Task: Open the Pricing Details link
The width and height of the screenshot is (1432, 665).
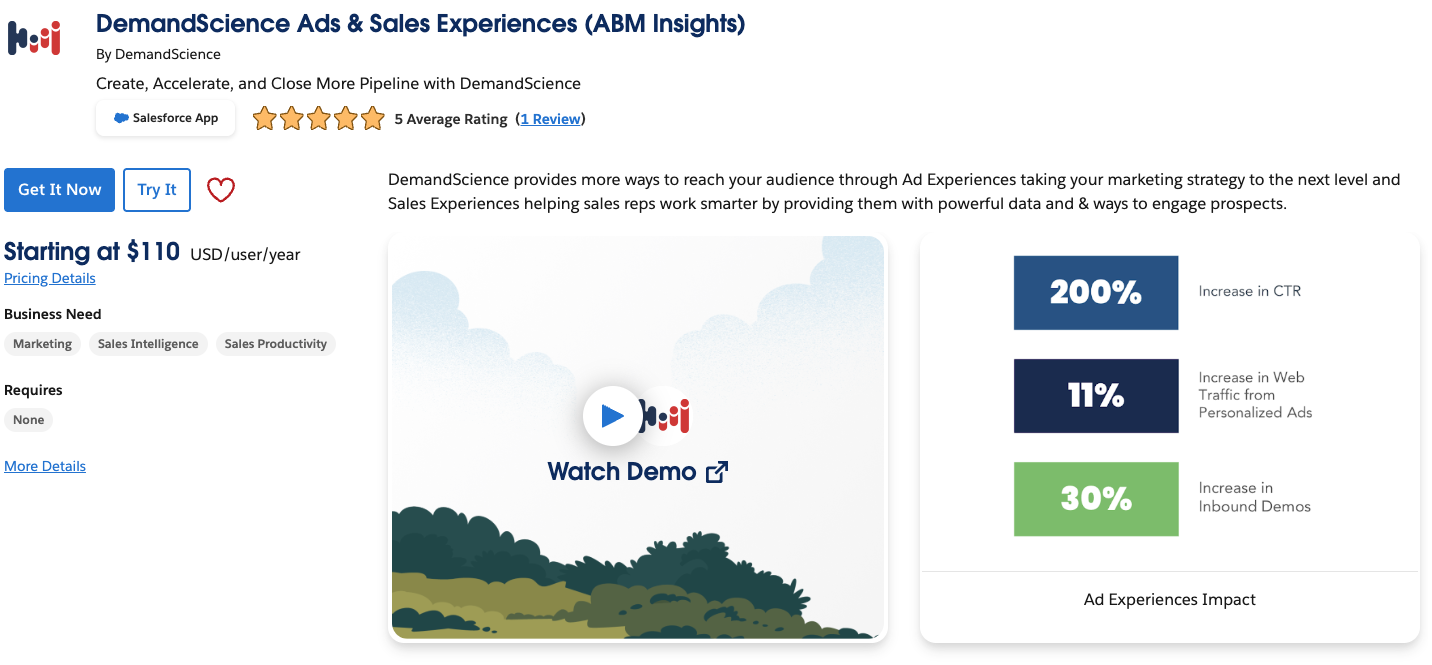Action: [x=50, y=278]
